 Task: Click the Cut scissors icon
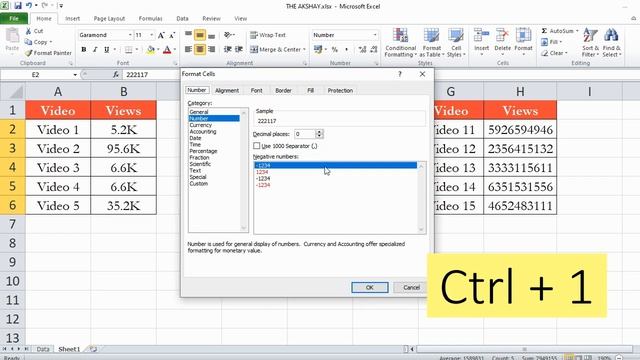coord(28,31)
